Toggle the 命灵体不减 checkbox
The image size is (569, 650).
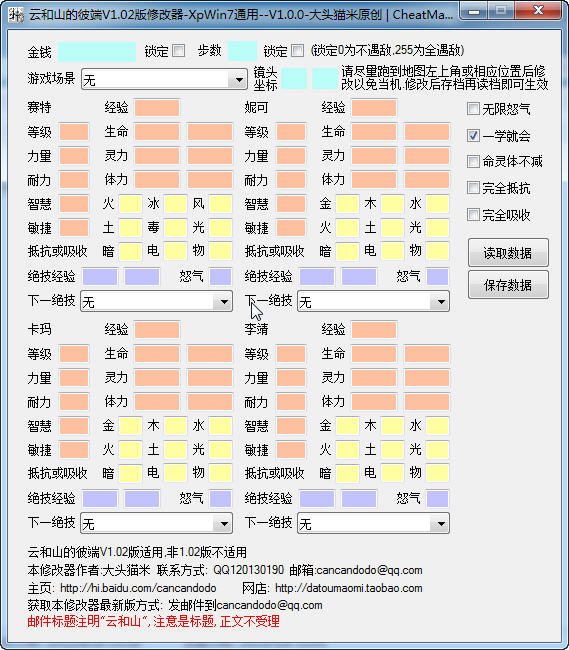[x=473, y=161]
